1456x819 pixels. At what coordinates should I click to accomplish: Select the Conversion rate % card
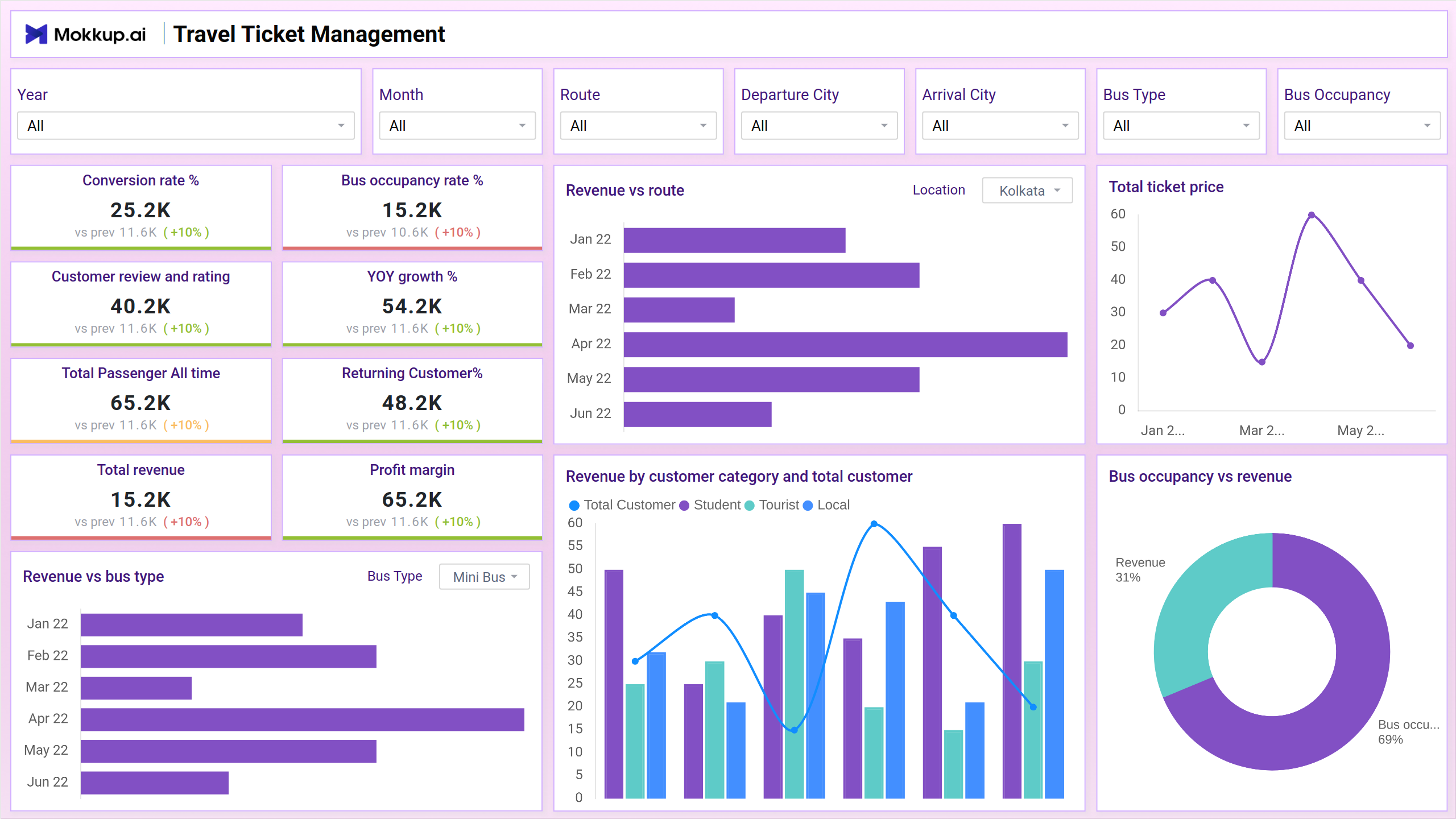tap(141, 207)
